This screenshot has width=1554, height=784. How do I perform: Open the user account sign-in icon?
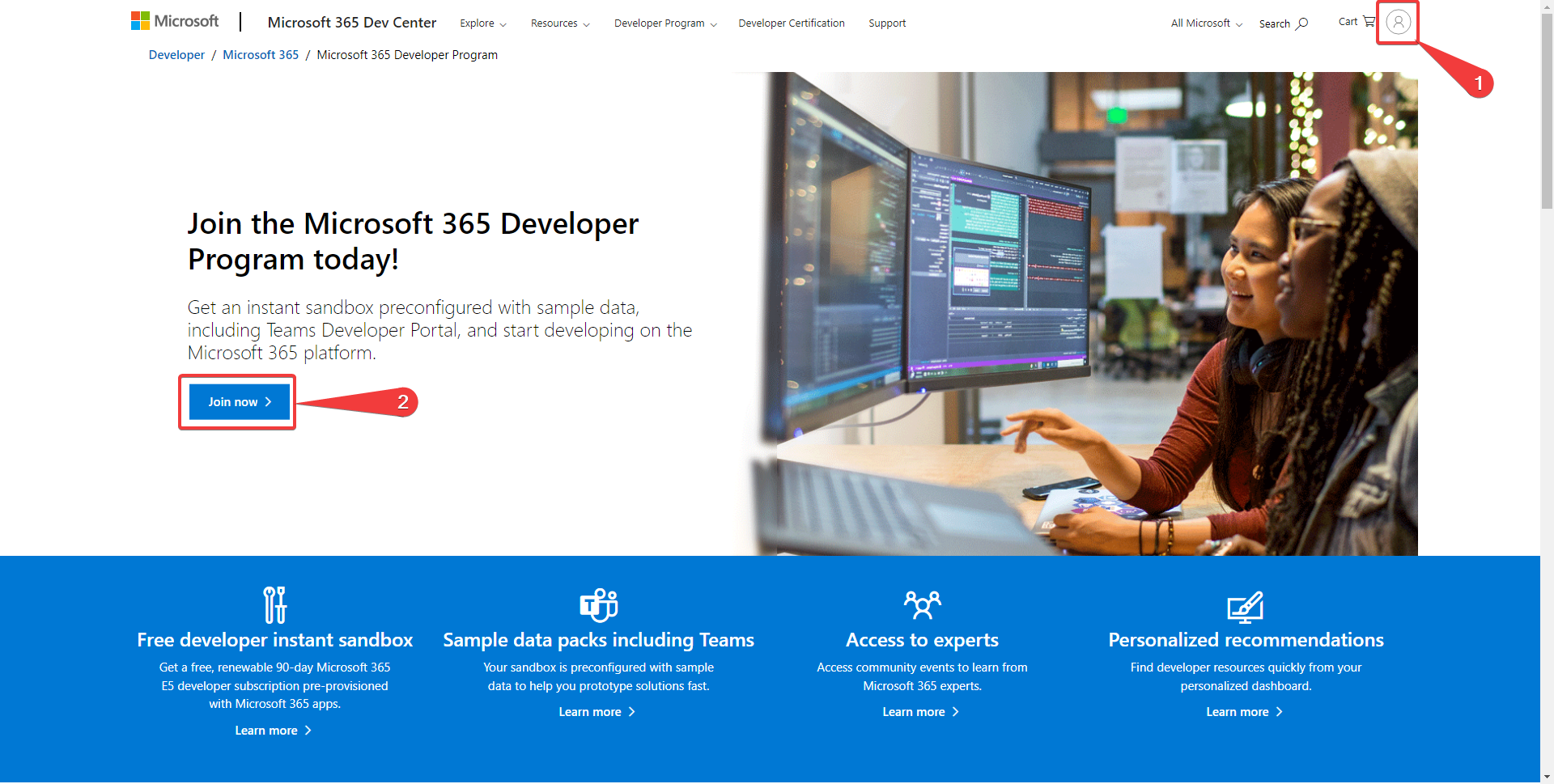coord(1398,22)
